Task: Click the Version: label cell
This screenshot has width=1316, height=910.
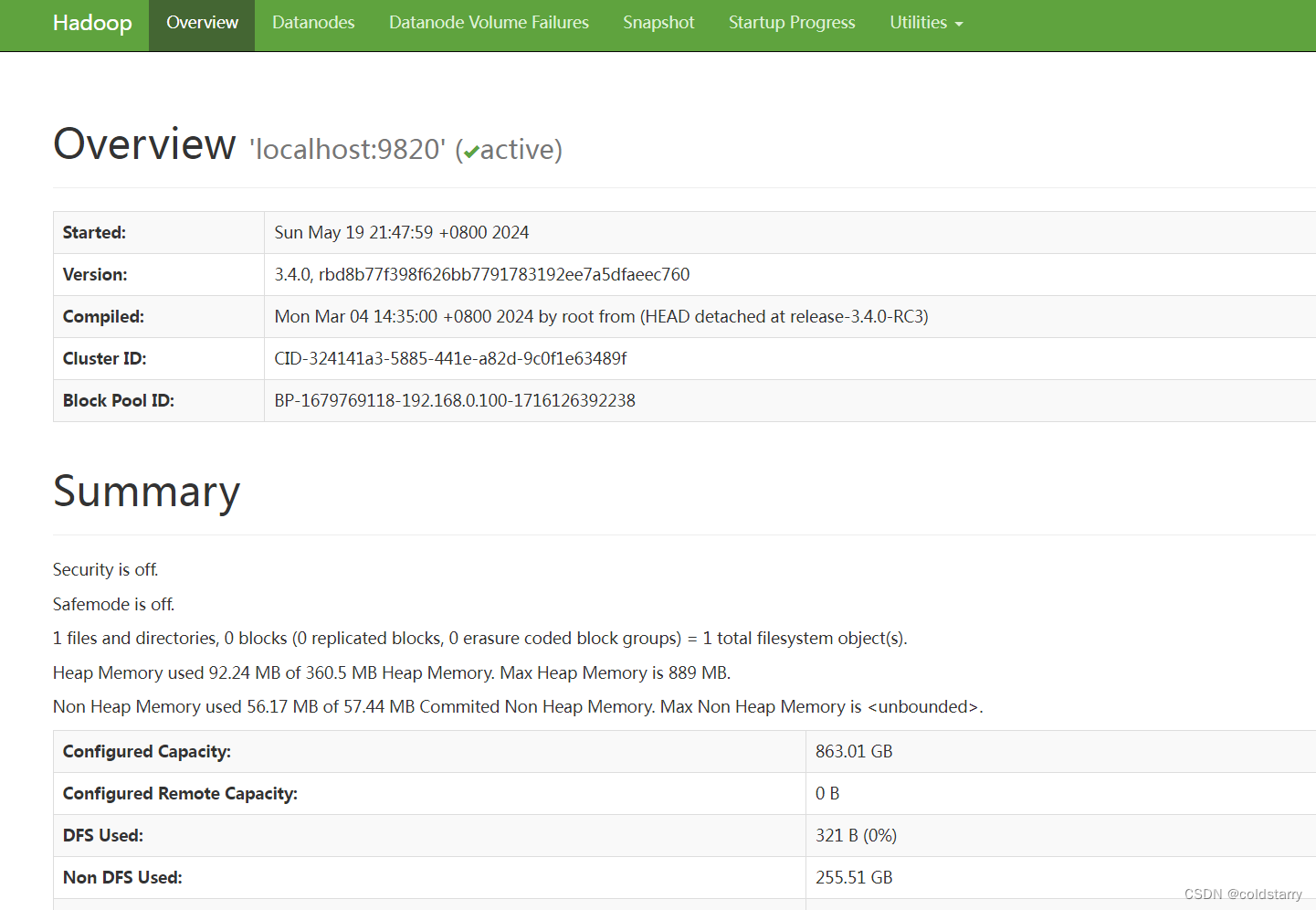Action: click(x=159, y=275)
